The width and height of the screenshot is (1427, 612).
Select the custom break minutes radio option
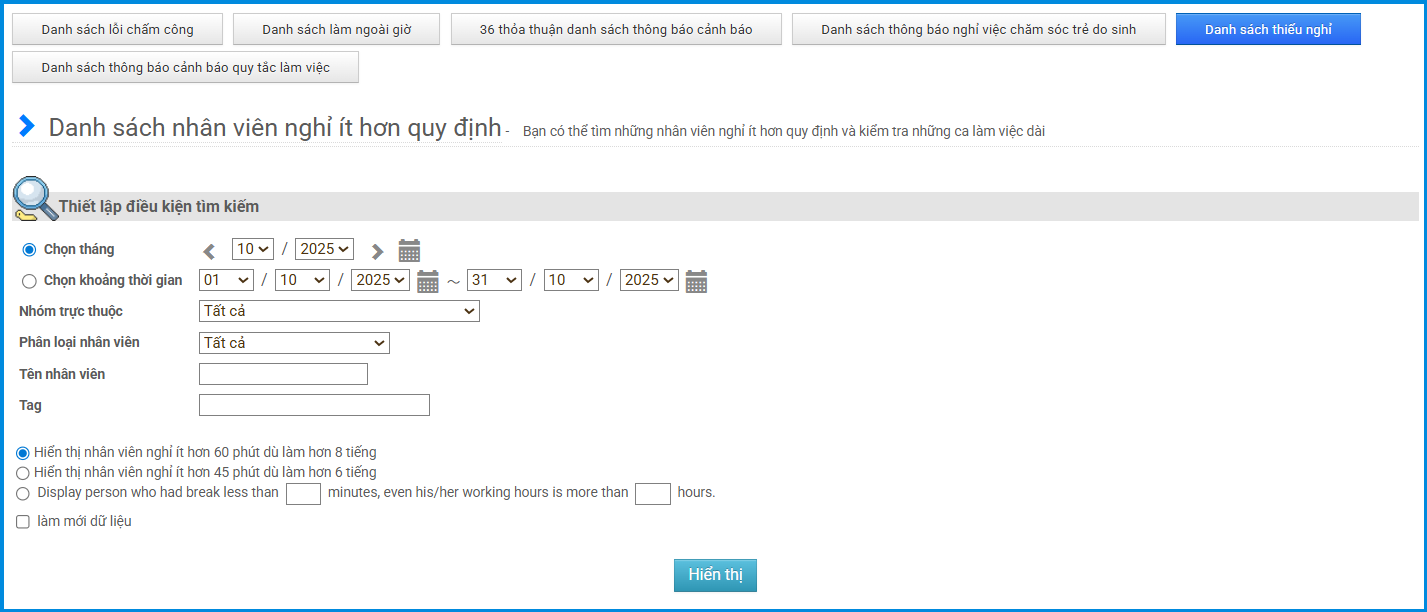23,493
